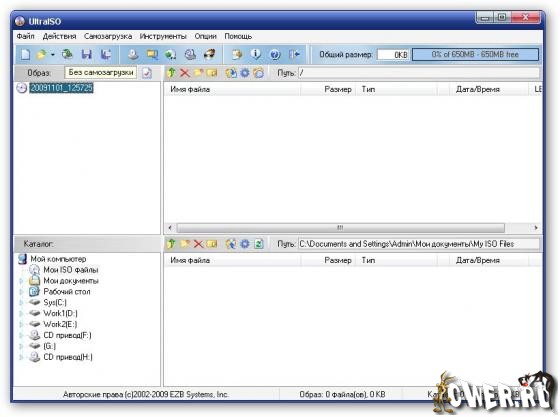Click the up-folder arrow icon in the catalog pane
The width and height of the screenshot is (560, 417).
[171, 244]
